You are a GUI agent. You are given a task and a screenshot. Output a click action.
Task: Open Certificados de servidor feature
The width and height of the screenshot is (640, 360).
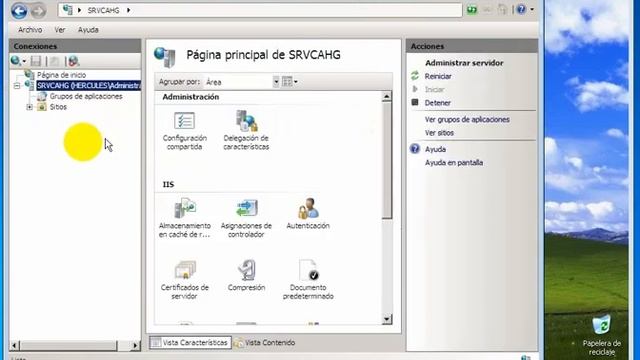pos(184,280)
